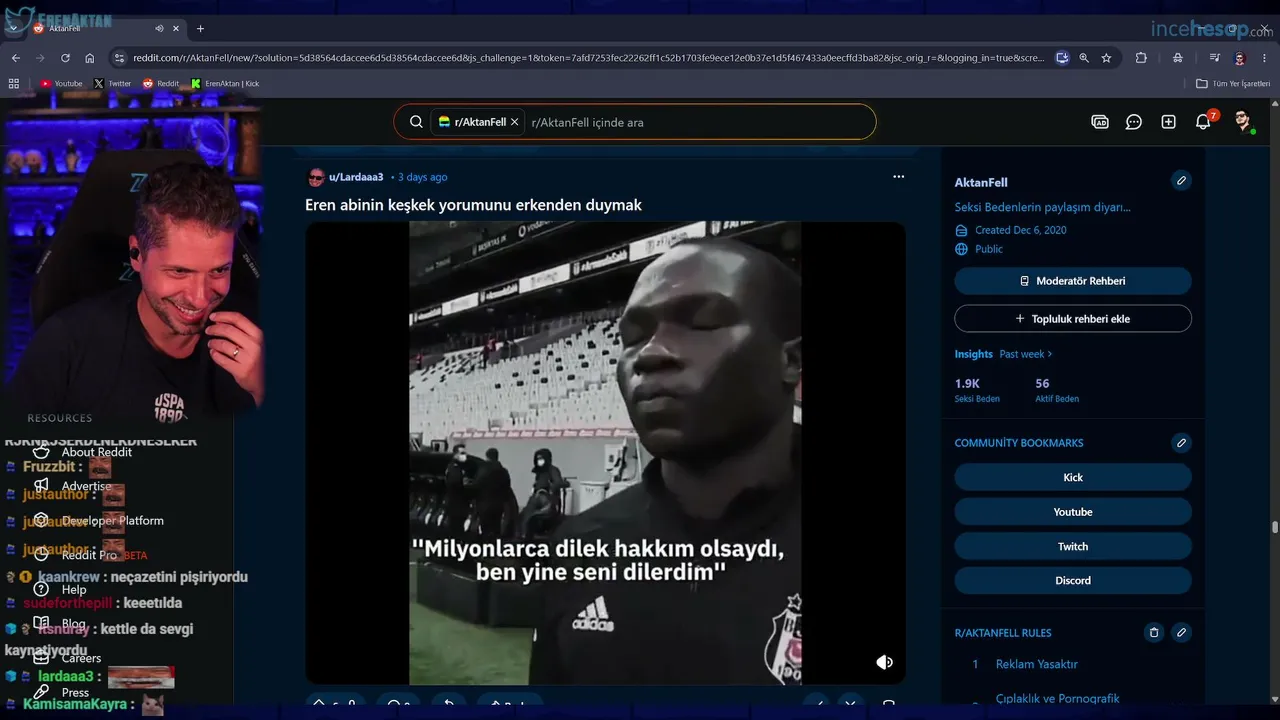Click the create post plus icon
Viewport: 1280px width, 720px height.
[1168, 122]
